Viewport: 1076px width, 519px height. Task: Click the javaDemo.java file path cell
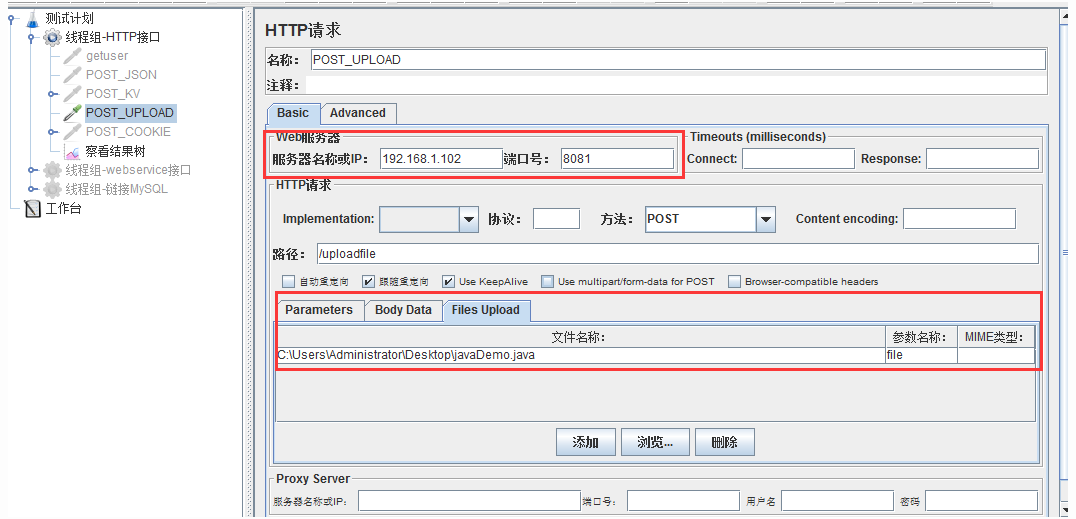pyautogui.click(x=581, y=355)
